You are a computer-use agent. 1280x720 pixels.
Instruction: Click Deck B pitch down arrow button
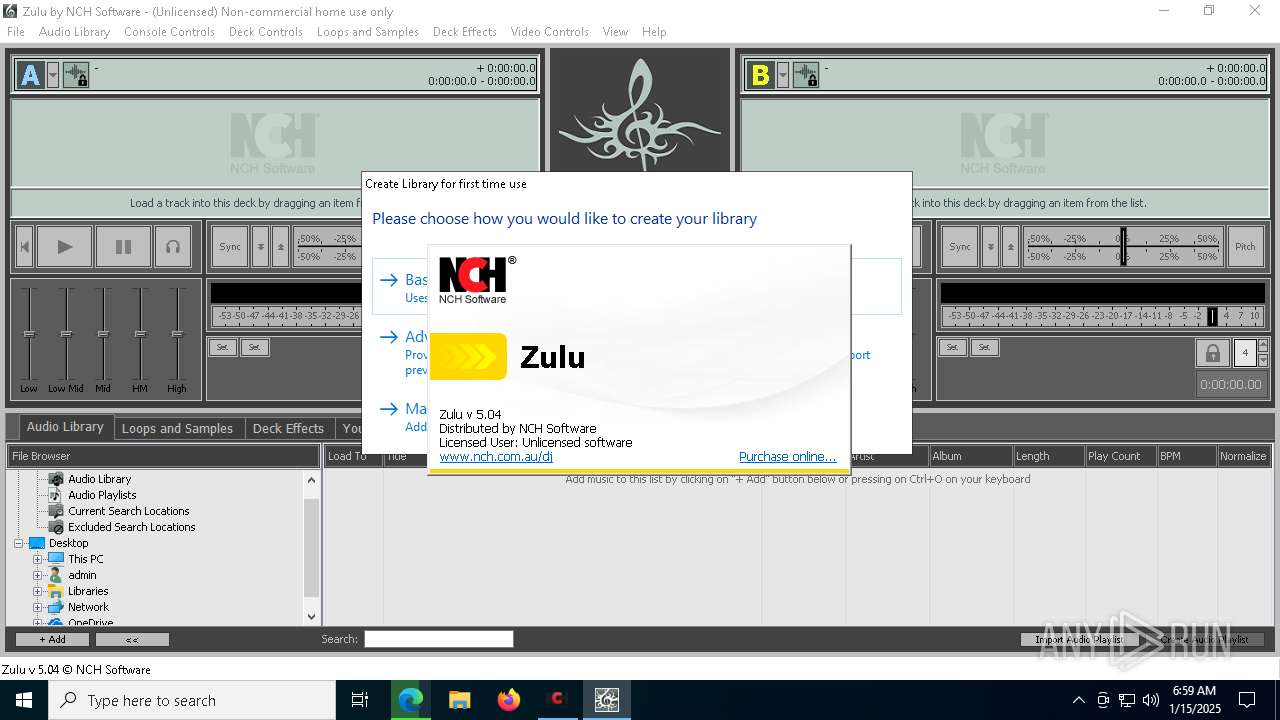click(x=990, y=247)
